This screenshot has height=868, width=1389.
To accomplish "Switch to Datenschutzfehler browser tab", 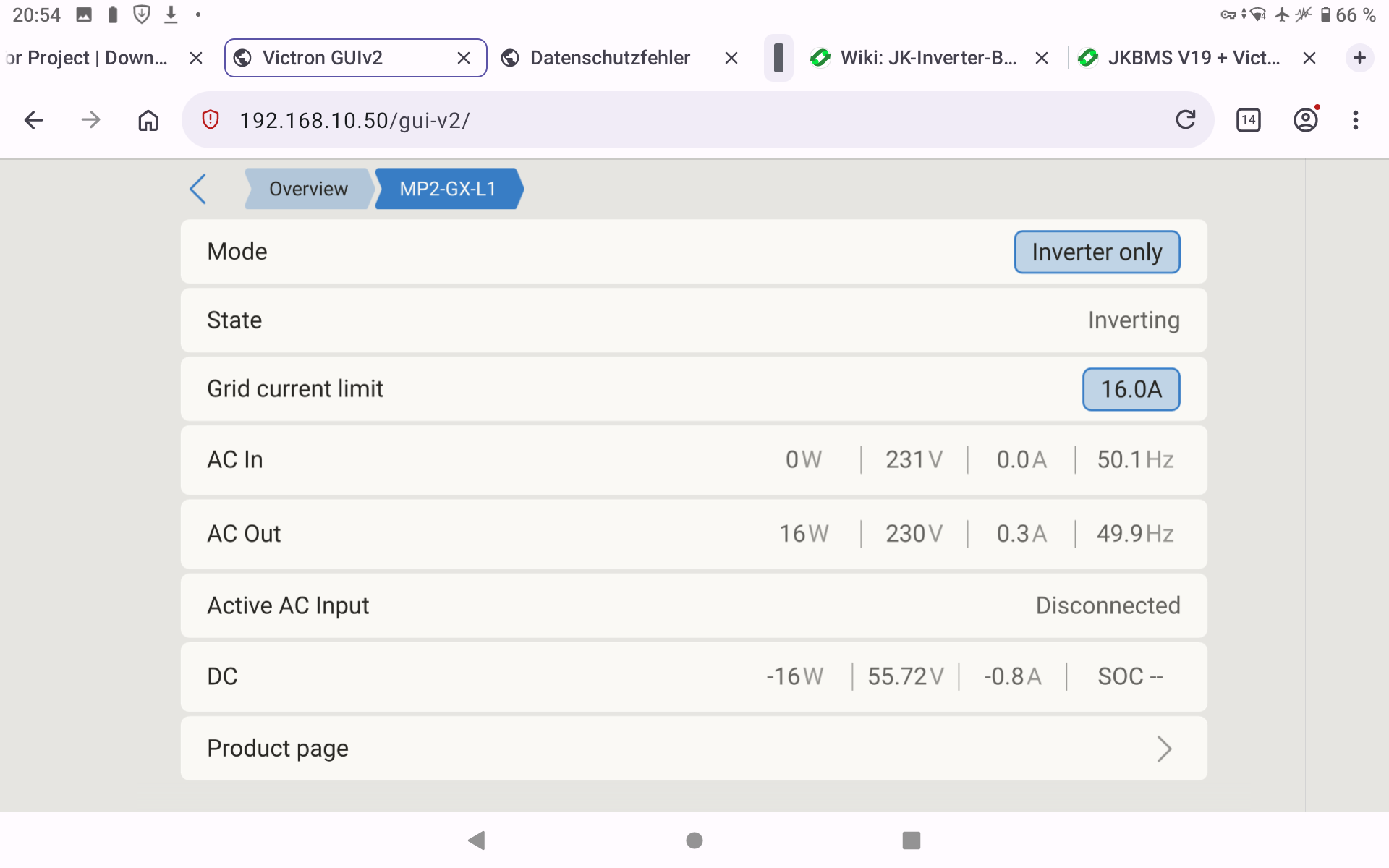I will (609, 58).
